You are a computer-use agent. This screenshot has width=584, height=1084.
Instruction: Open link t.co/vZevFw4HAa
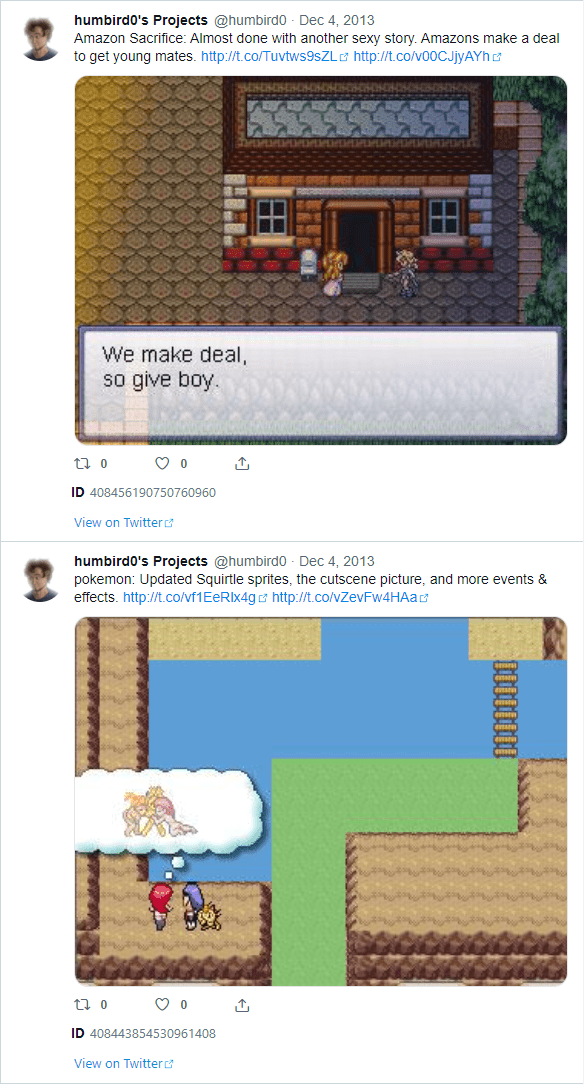point(350,597)
